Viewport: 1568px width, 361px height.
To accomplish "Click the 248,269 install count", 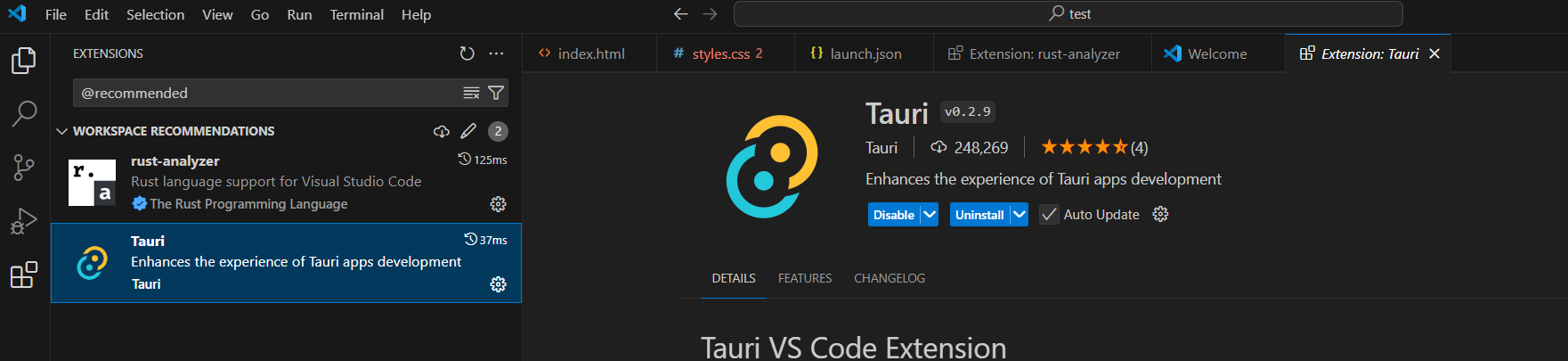I will tap(970, 148).
